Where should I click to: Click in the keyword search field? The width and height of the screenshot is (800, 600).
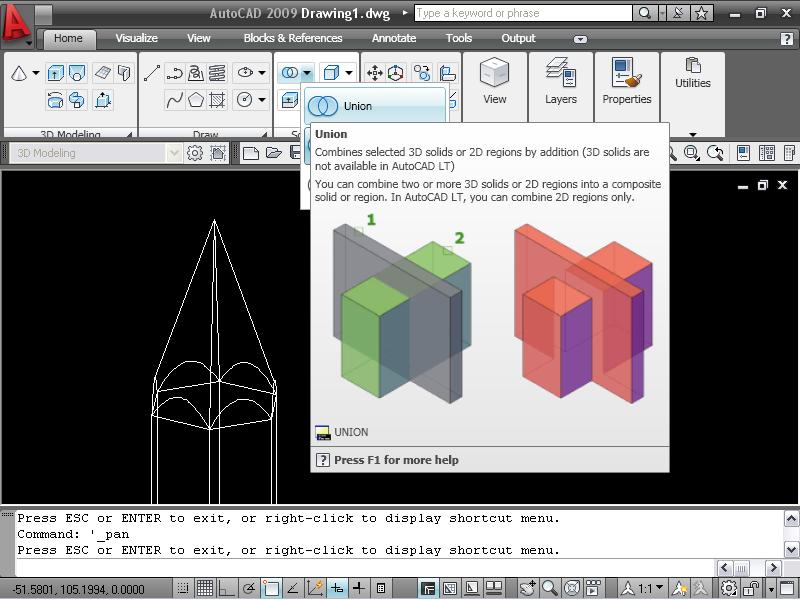point(523,13)
